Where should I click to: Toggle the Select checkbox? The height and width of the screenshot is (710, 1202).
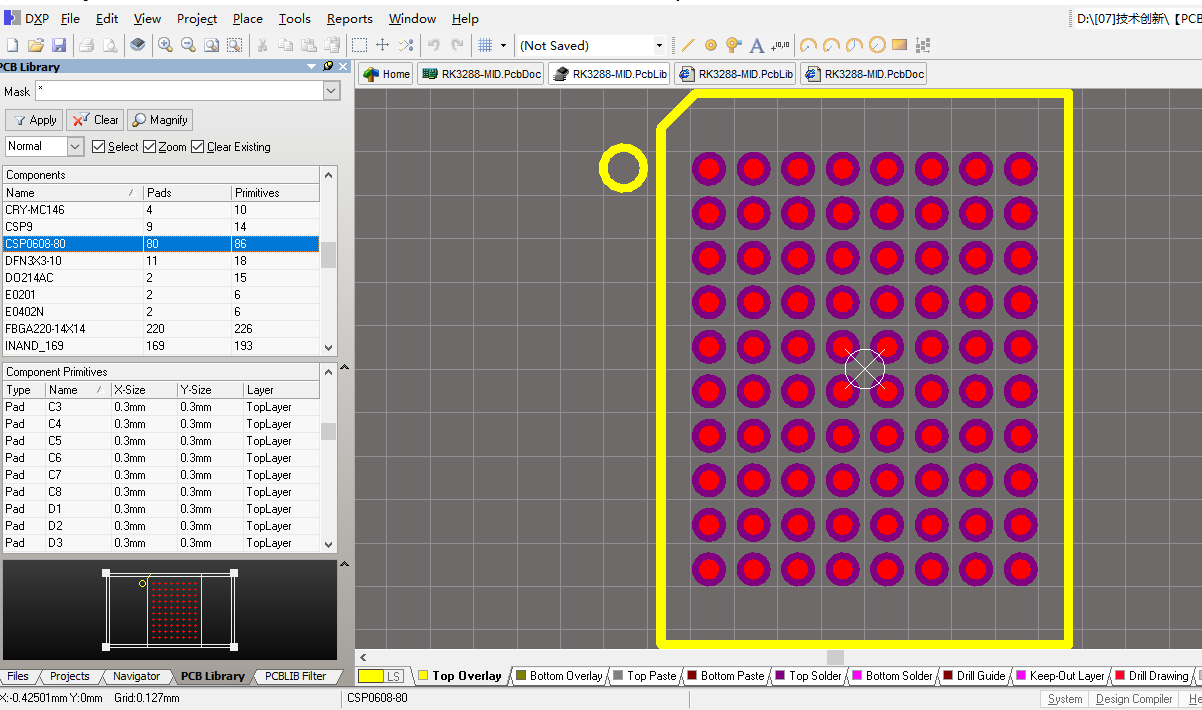98,147
